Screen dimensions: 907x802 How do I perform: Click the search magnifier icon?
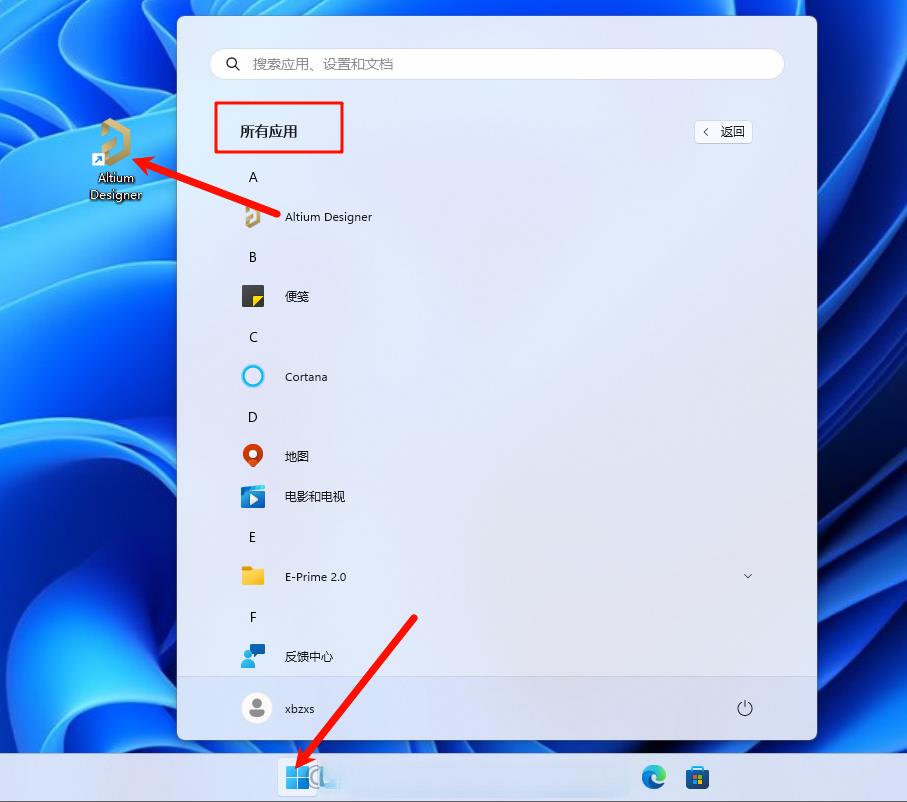point(233,64)
